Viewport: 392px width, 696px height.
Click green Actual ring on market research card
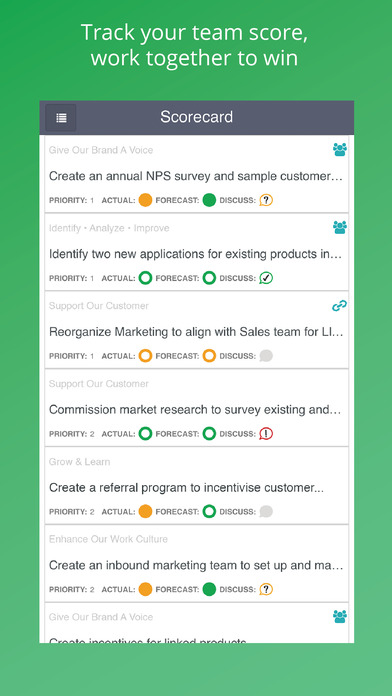(145, 434)
